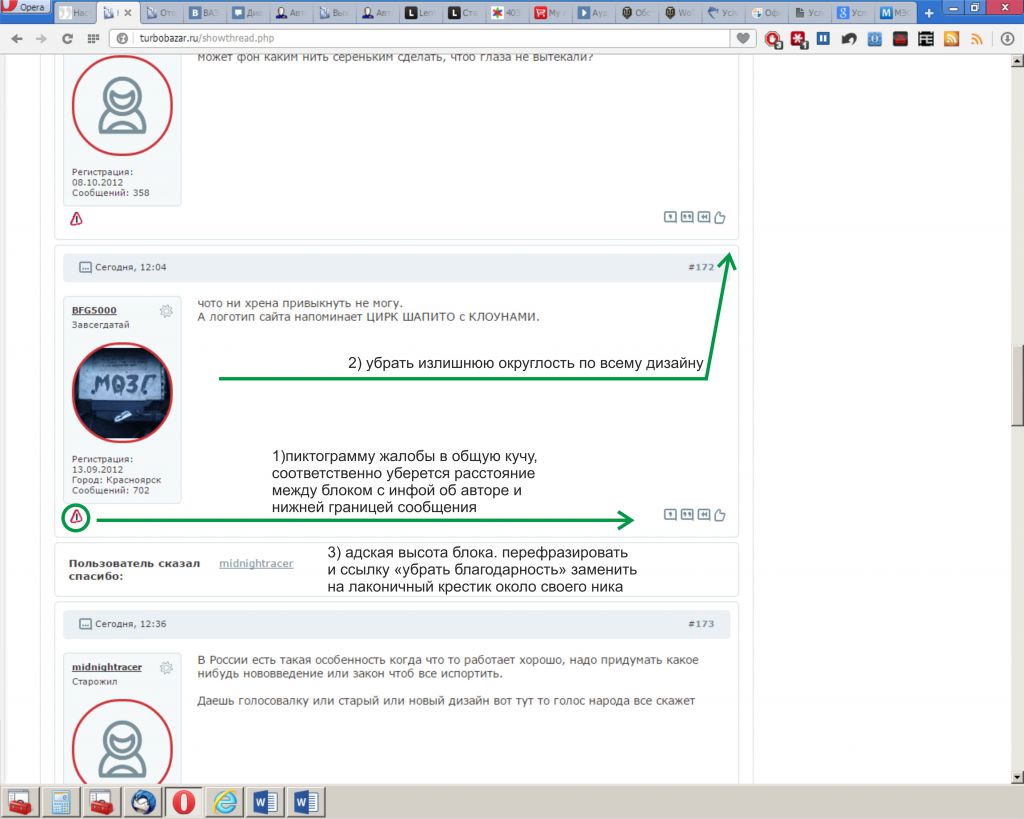1024x819 pixels.
Task: Reload the page with the refresh button
Action: 67,38
